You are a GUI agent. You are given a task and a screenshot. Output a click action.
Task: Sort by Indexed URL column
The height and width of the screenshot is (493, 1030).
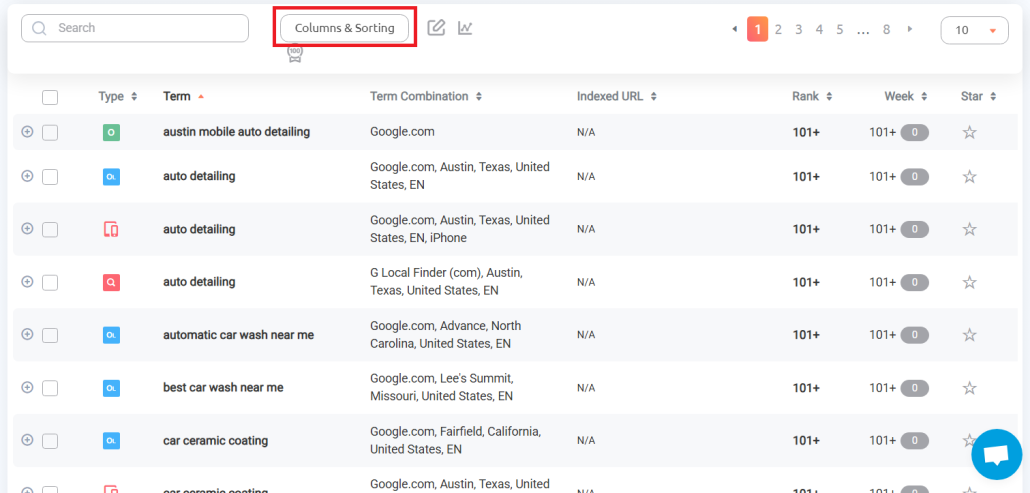pos(617,96)
